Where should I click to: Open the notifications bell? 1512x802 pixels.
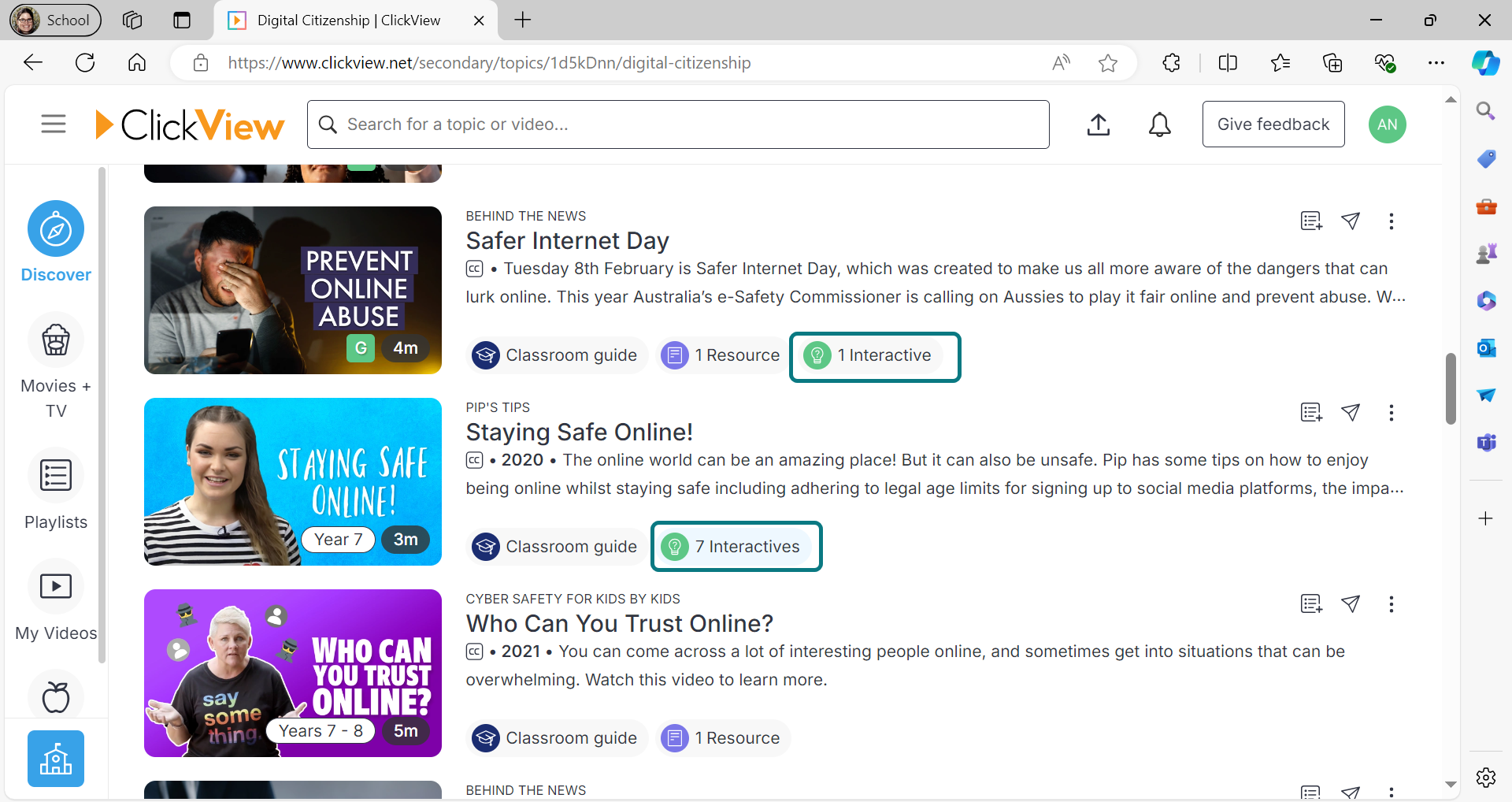pyautogui.click(x=1159, y=124)
